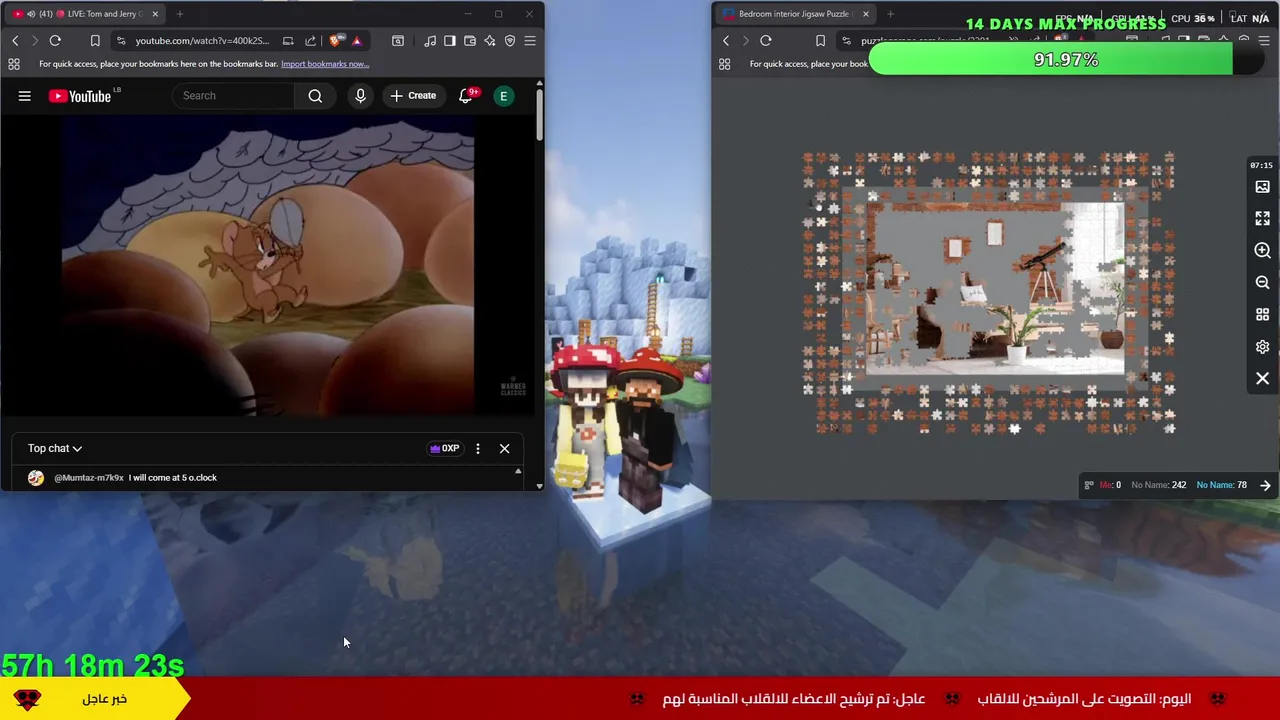The image size is (1280, 720).
Task: Share the YouTube page from address bar
Action: click(x=310, y=41)
